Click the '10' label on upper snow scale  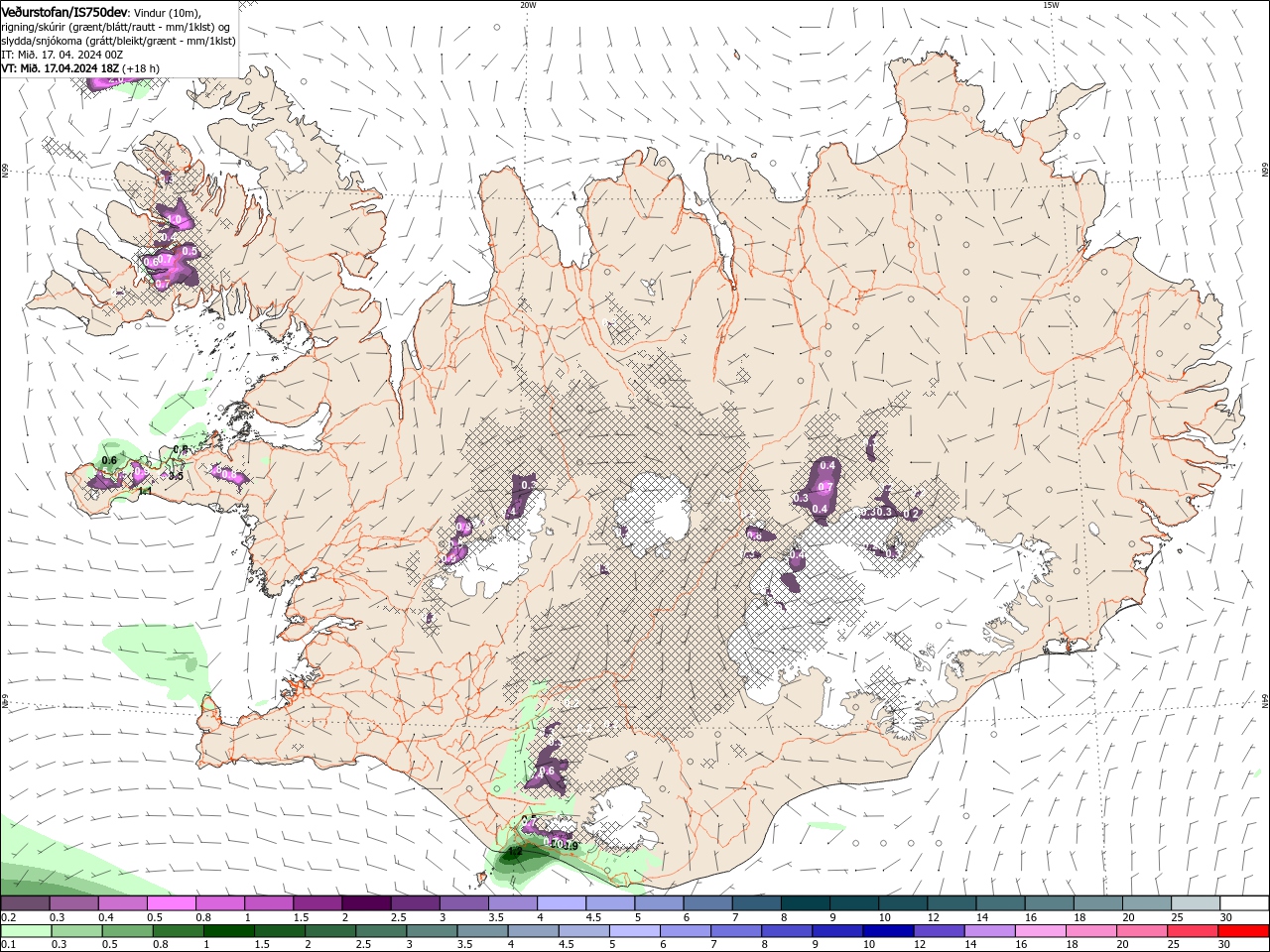884,917
